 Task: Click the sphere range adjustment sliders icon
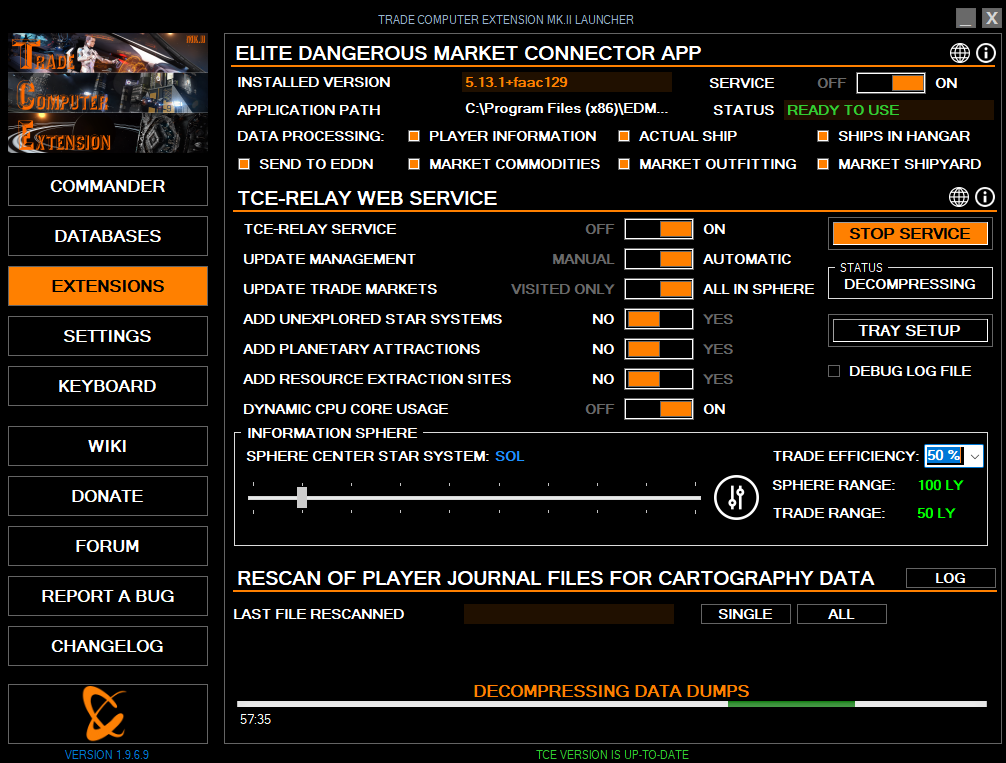[x=736, y=497]
